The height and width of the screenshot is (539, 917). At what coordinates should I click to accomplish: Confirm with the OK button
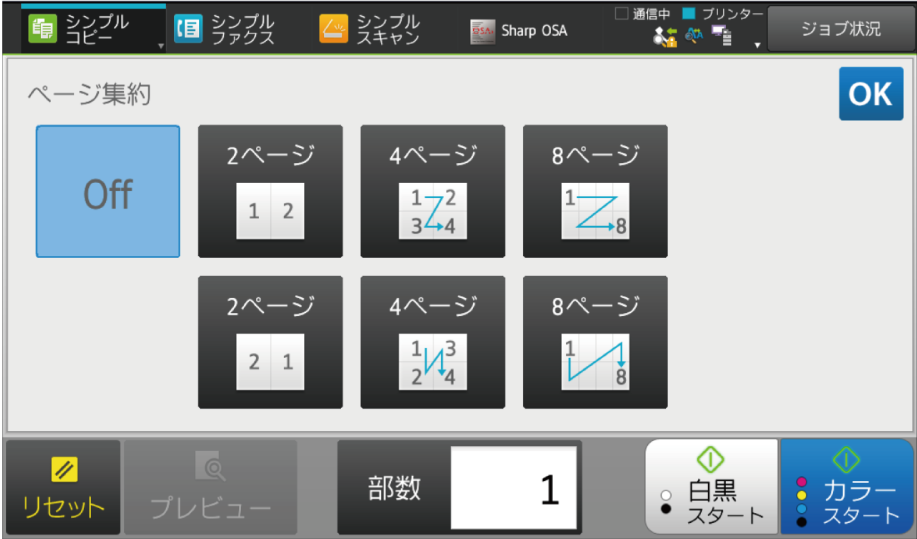coord(871,94)
